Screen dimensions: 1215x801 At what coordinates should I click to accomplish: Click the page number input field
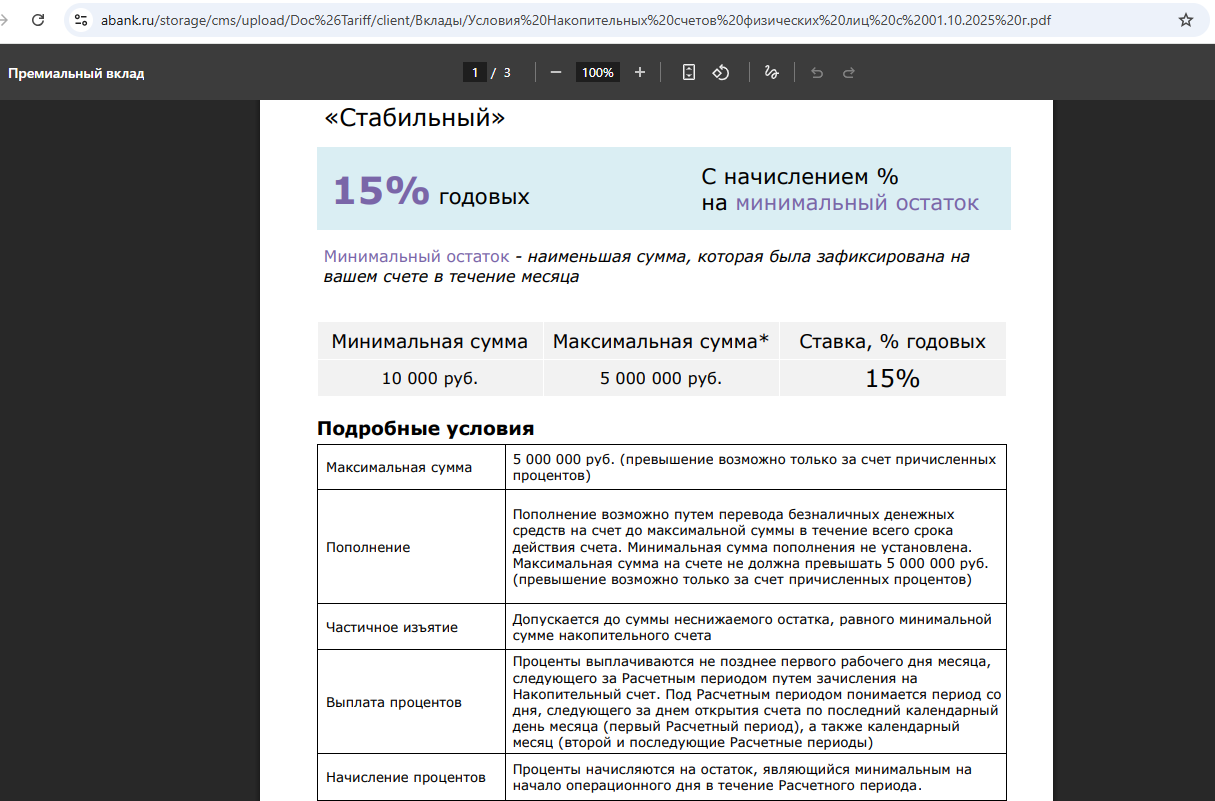(475, 72)
